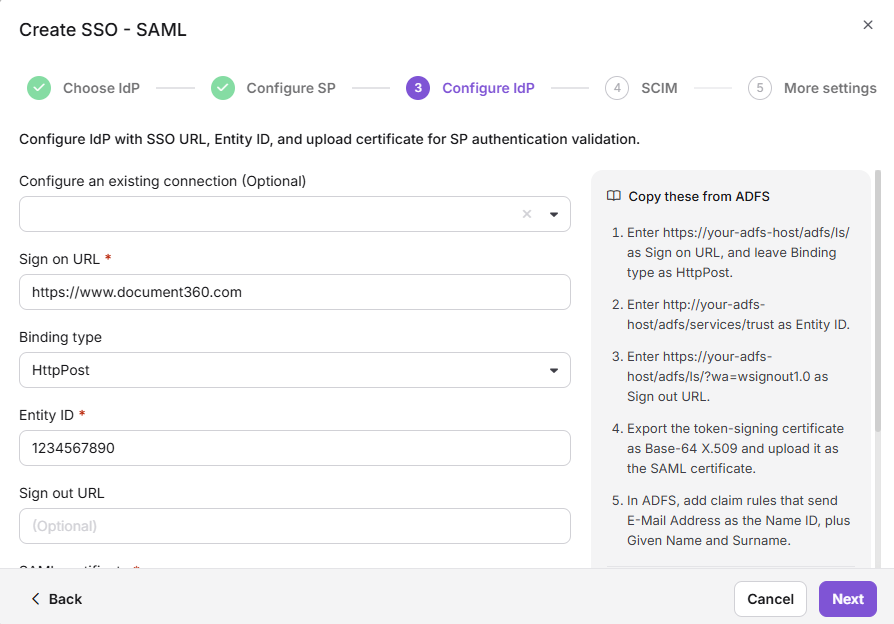Click the Binding type dropdown arrow

pyautogui.click(x=554, y=371)
